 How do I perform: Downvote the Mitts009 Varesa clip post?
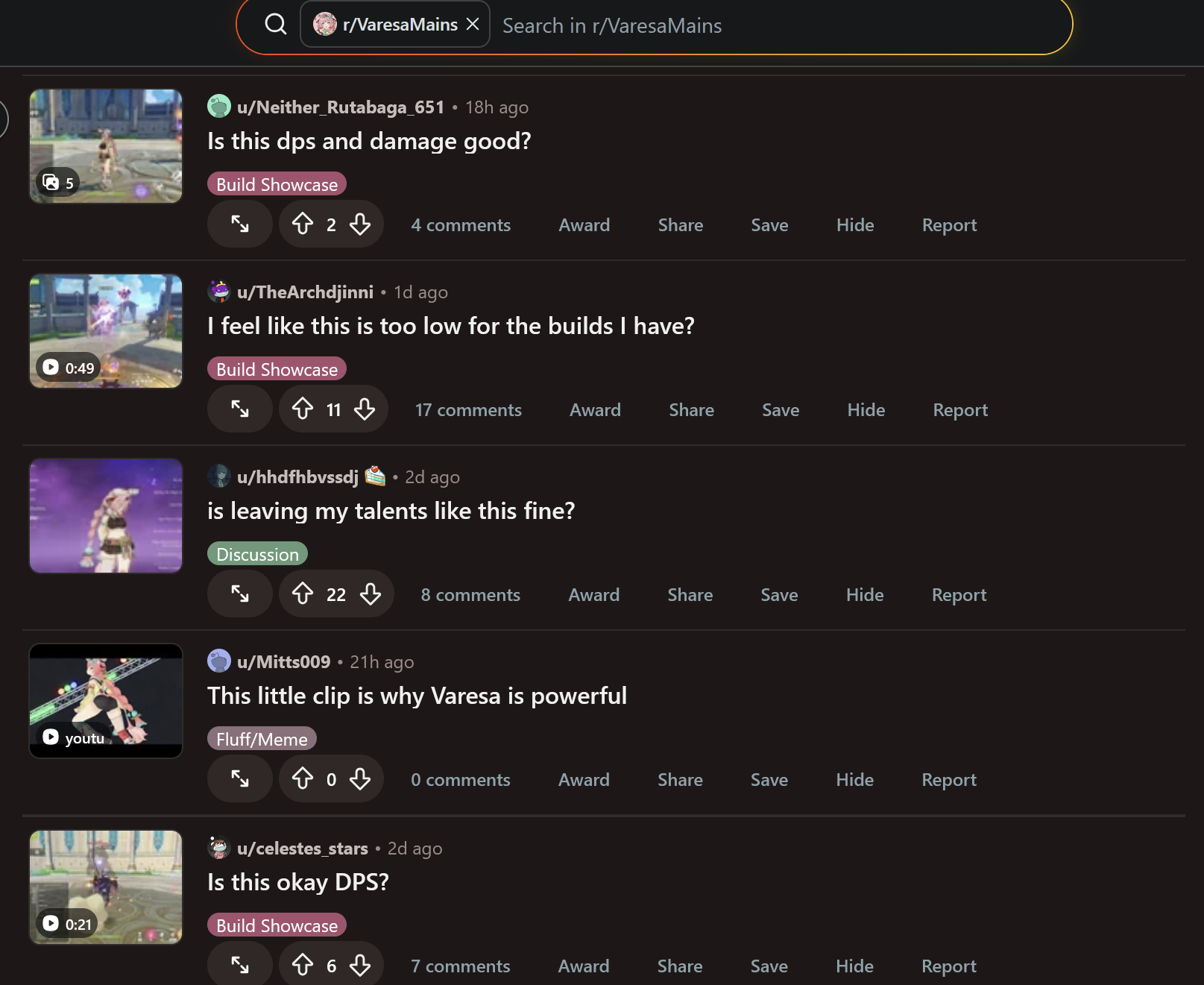click(x=360, y=778)
